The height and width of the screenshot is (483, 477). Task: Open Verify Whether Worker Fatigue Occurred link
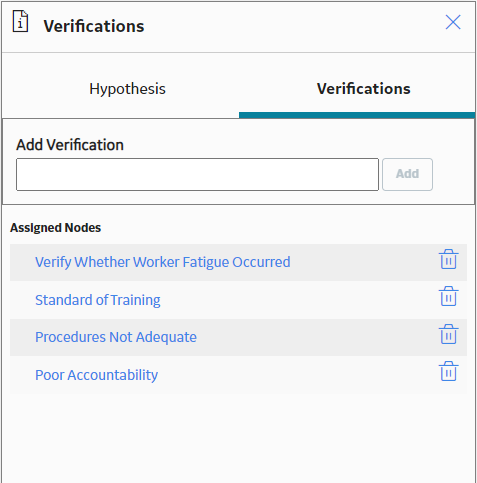tap(163, 262)
